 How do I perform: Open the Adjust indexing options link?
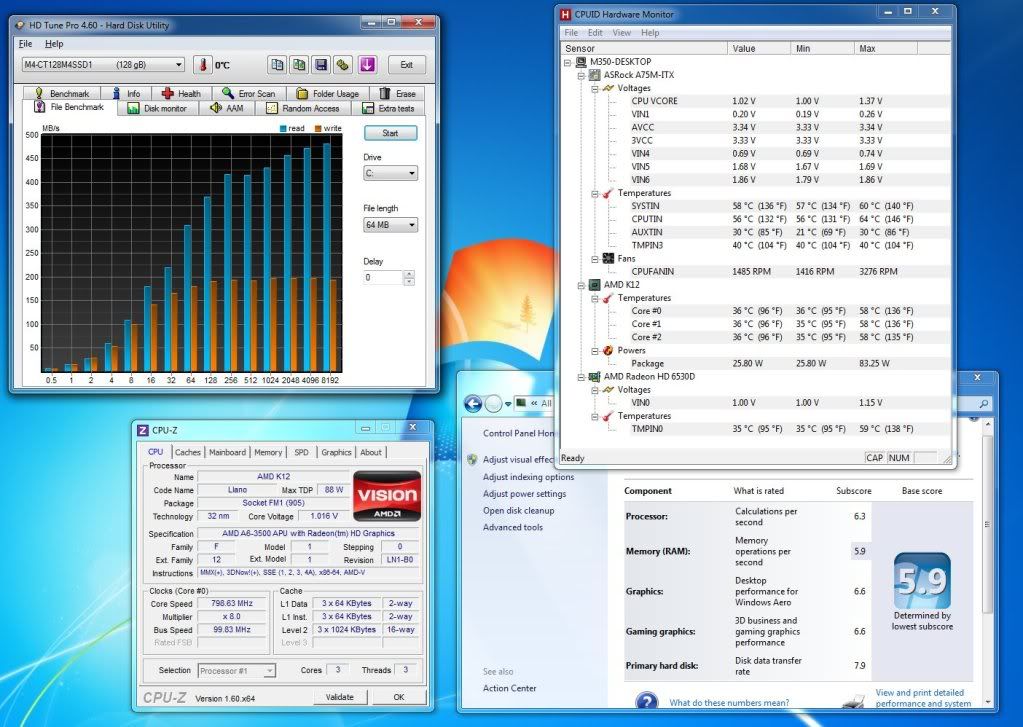[528, 477]
